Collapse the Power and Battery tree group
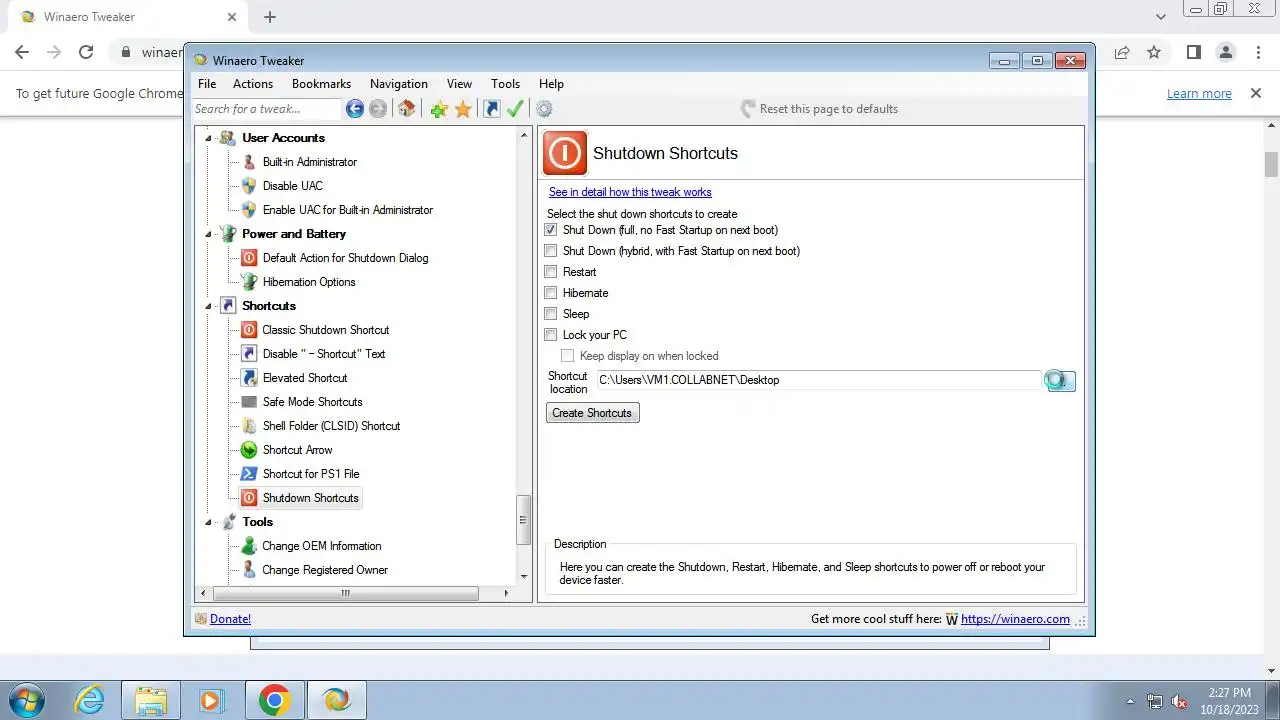The image size is (1280, 720). click(x=209, y=234)
